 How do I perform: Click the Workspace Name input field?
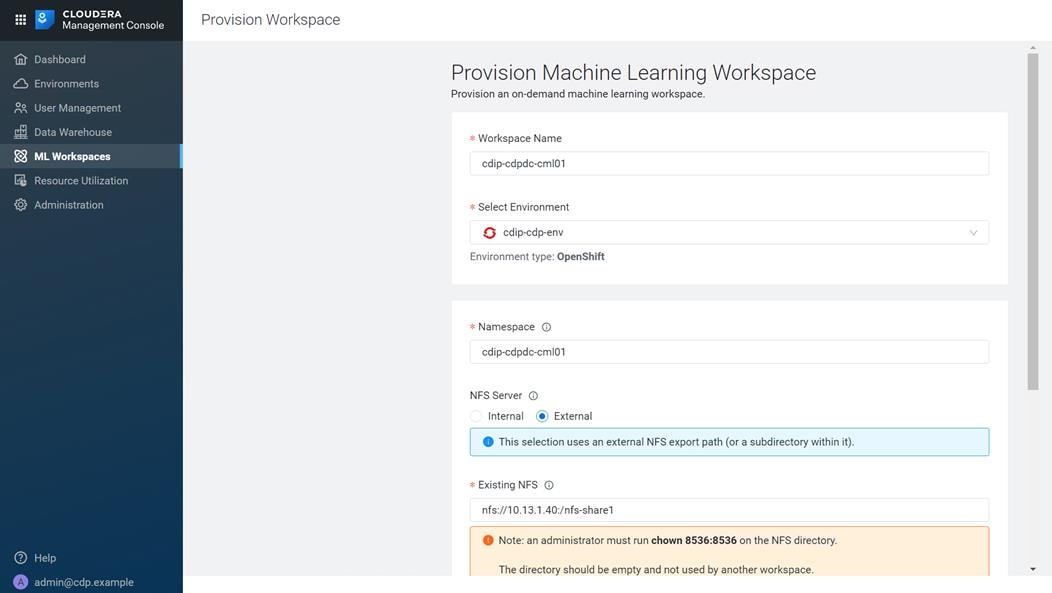729,163
